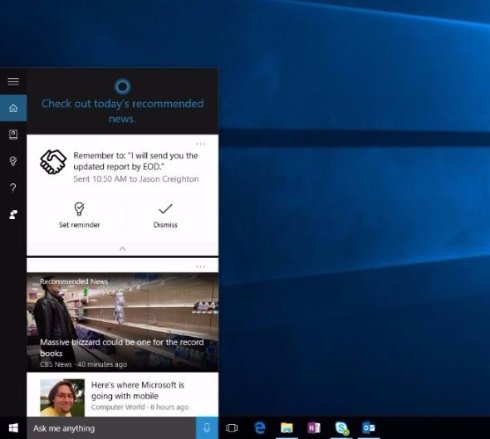This screenshot has height=439, width=490.
Task: Activate Cortana microphone button
Action: tap(207, 428)
